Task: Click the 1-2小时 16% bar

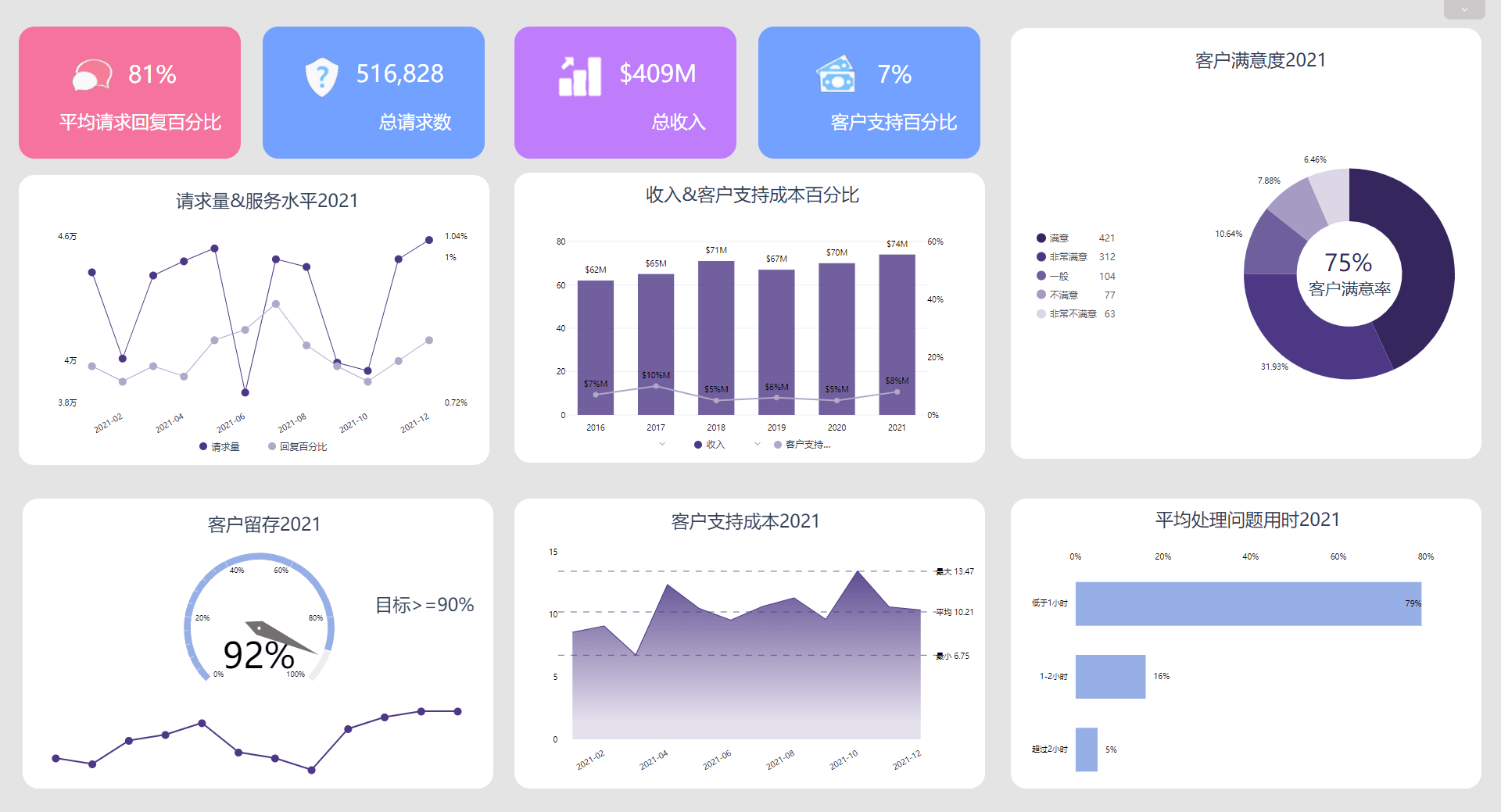Action: coord(1110,677)
